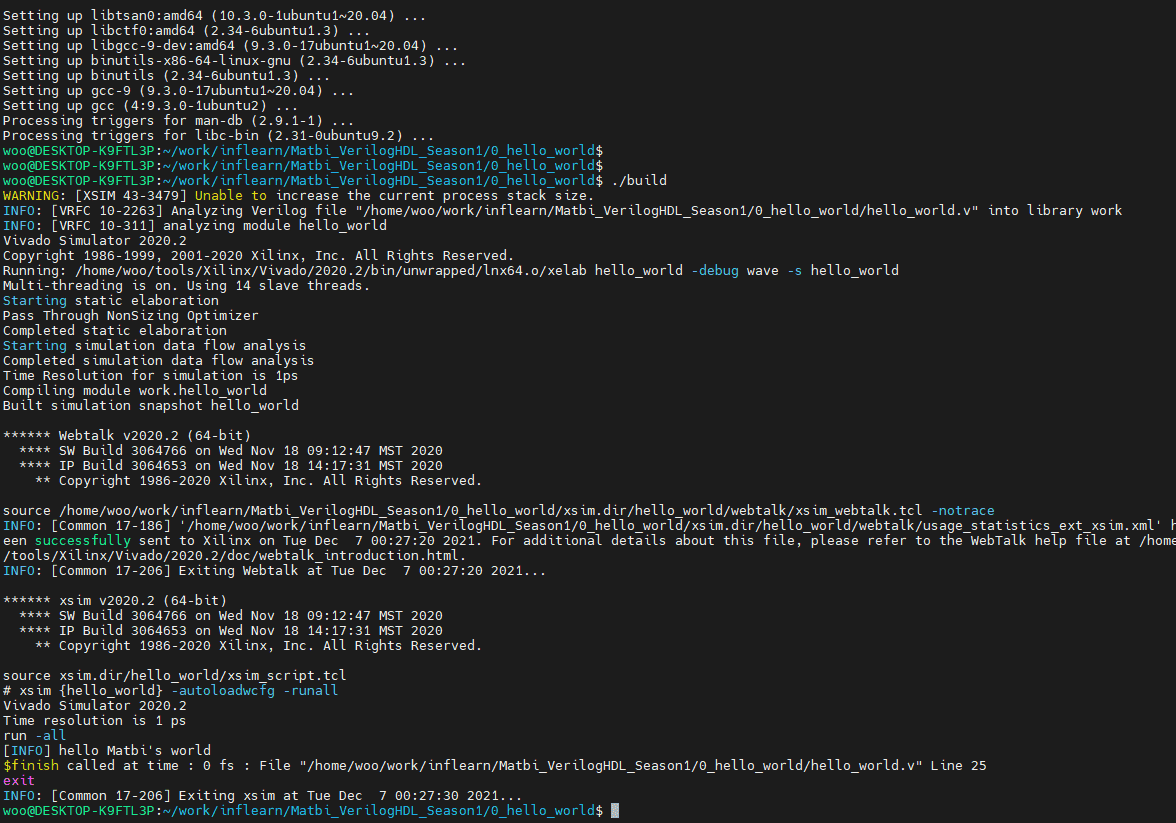Click "Time resolution is 1 ps" line
Image resolution: width=1176 pixels, height=823 pixels.
[94, 720]
